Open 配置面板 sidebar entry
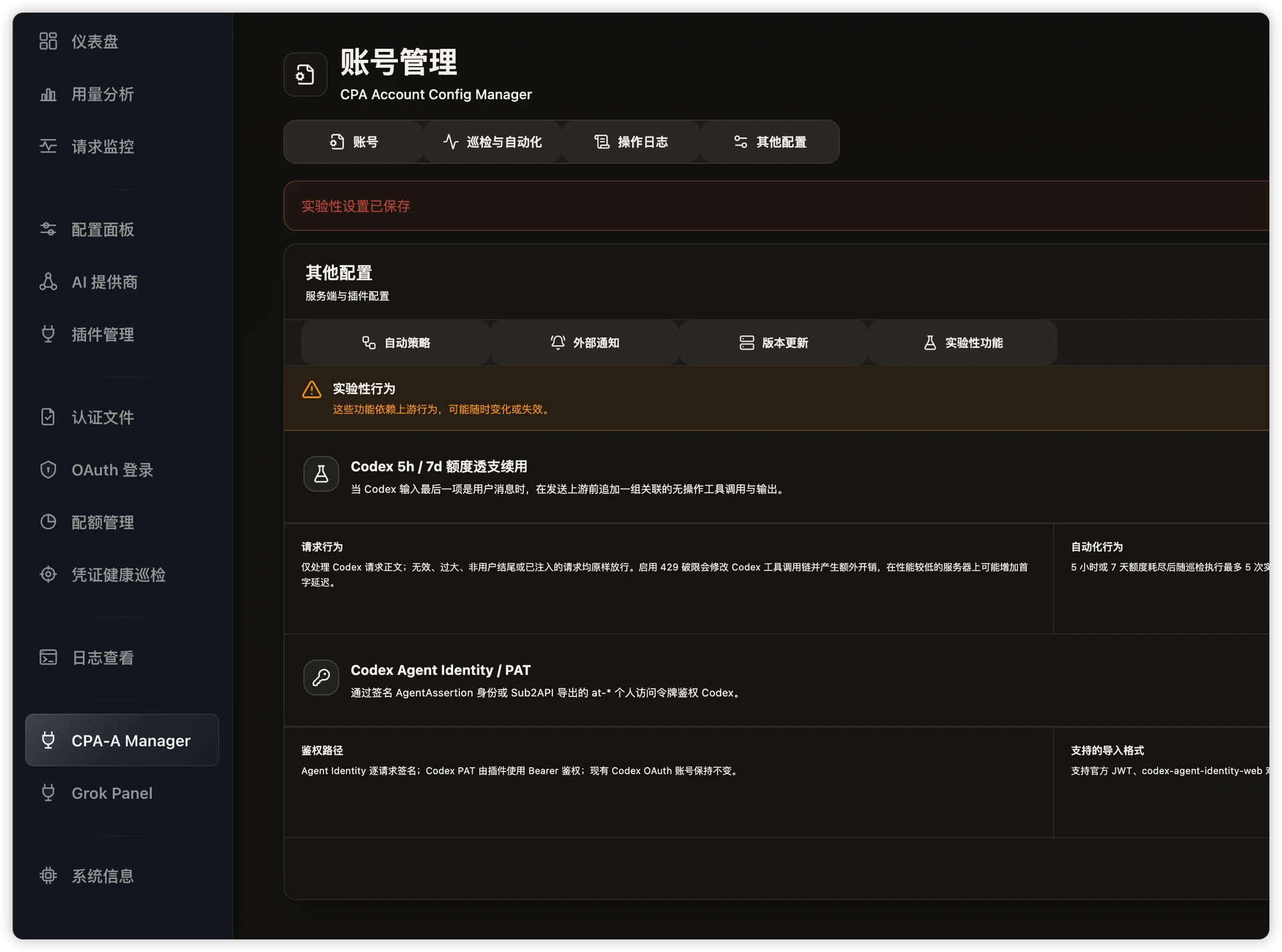 [122, 230]
